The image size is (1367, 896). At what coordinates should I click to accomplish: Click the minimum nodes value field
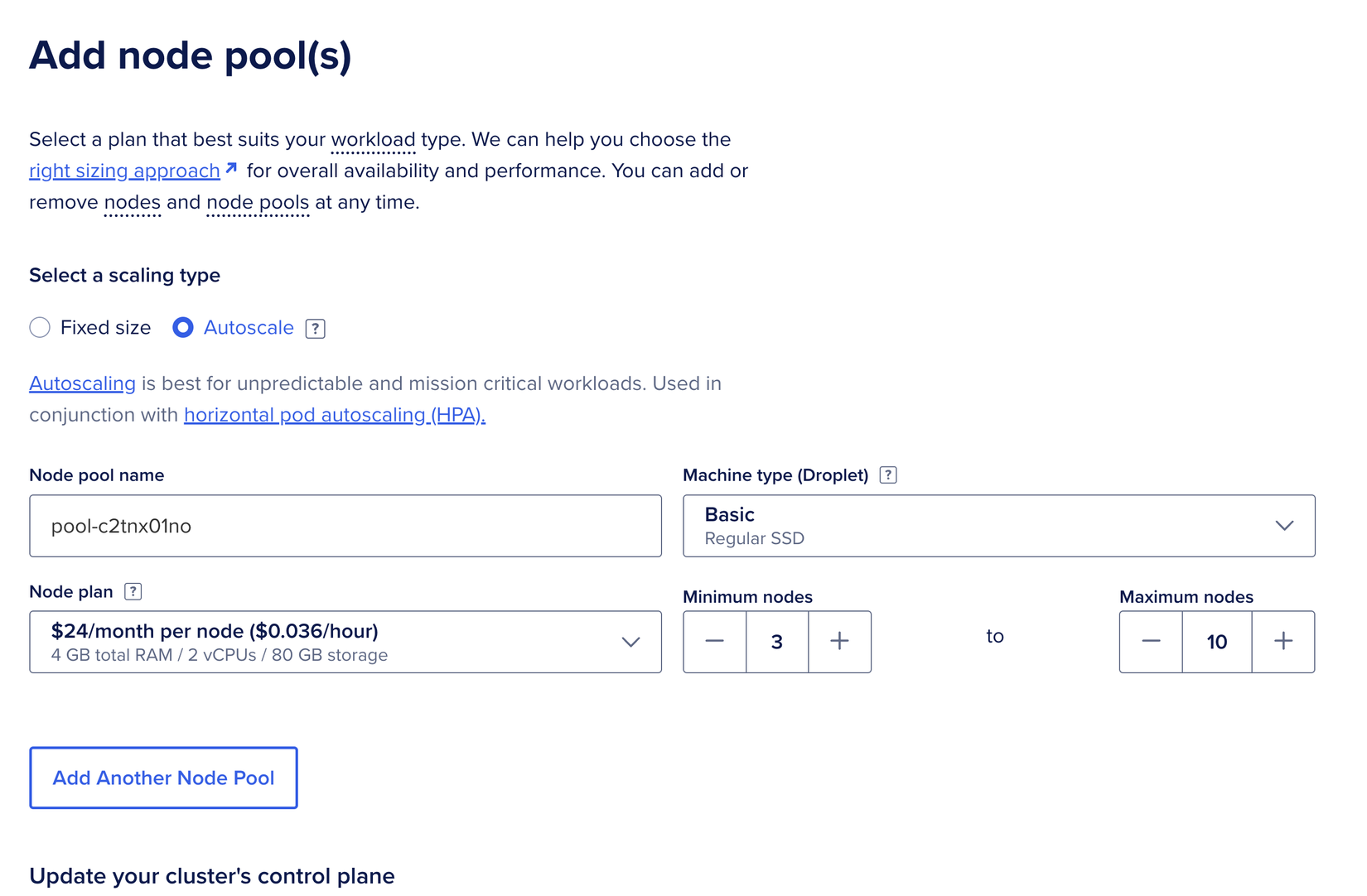coord(777,642)
